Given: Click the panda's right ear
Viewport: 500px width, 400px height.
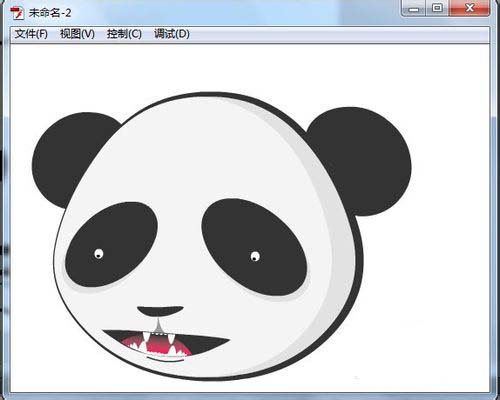Looking at the screenshot, I should (363, 161).
